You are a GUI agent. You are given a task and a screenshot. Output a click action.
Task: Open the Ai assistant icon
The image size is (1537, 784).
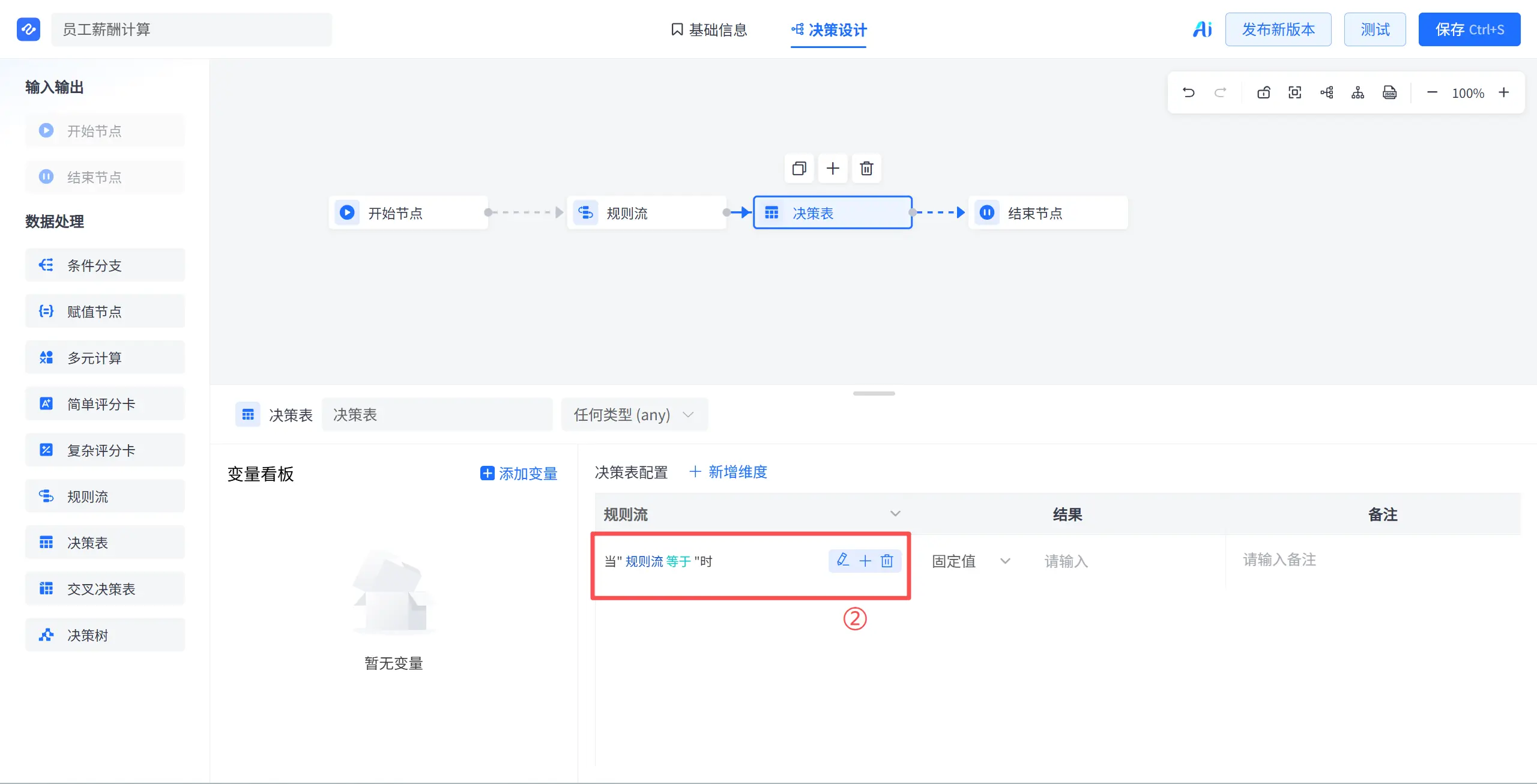pos(1203,29)
